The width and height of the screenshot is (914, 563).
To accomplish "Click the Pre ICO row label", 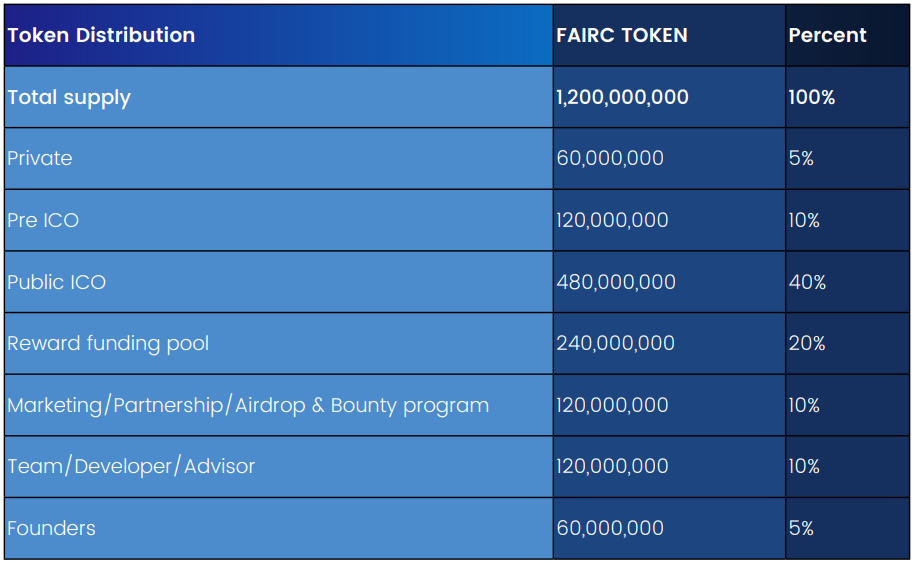I will tap(43, 220).
